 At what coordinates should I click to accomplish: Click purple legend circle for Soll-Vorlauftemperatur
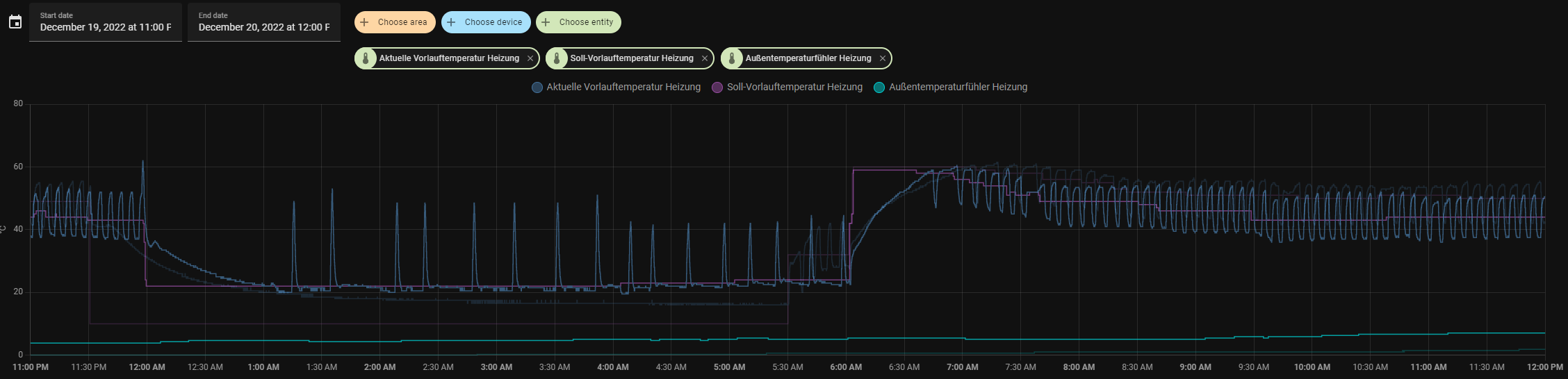tap(717, 87)
